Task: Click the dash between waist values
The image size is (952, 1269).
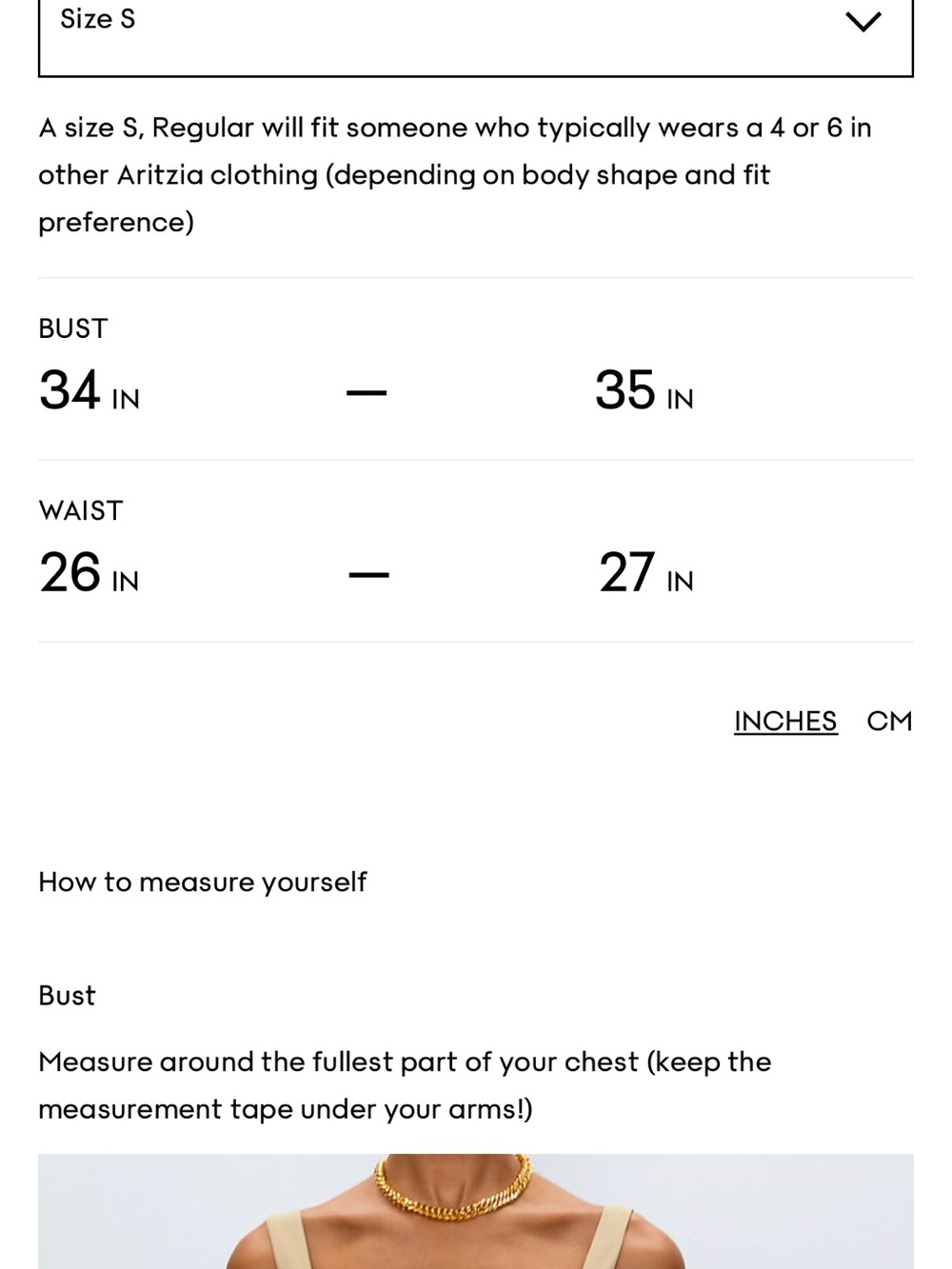Action: tap(369, 574)
